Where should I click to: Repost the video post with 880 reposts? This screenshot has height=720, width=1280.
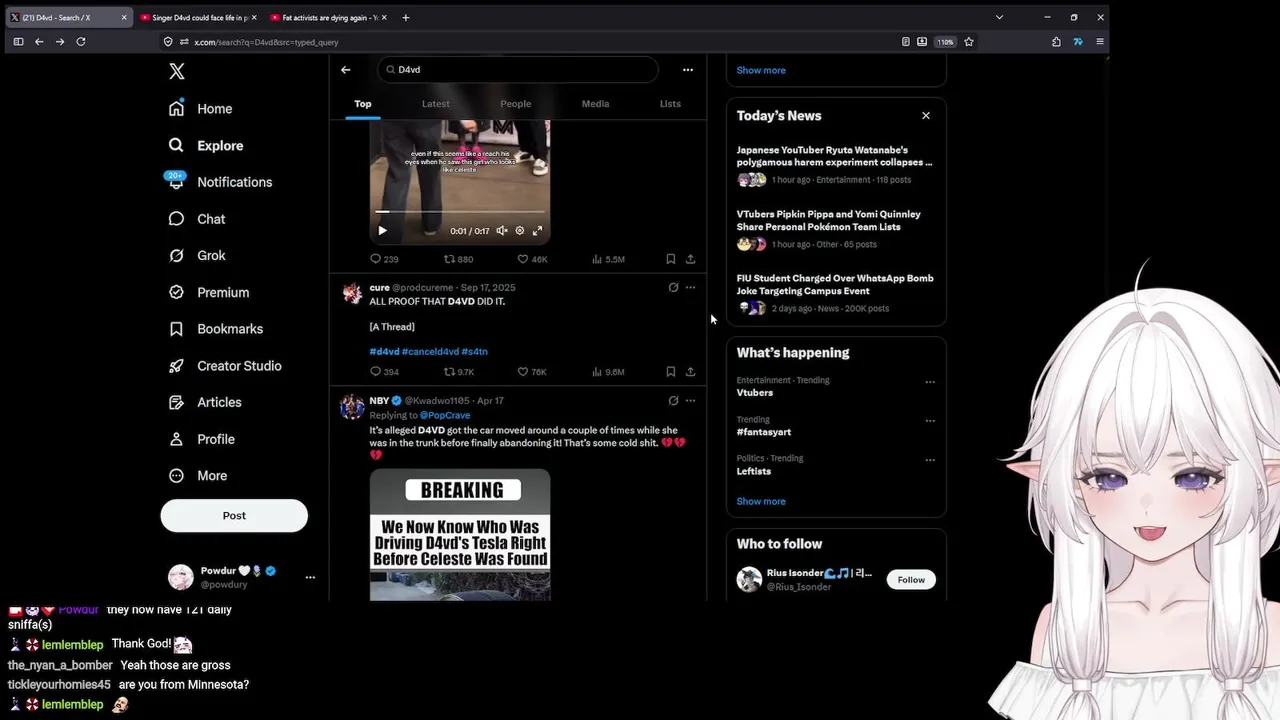tap(458, 259)
